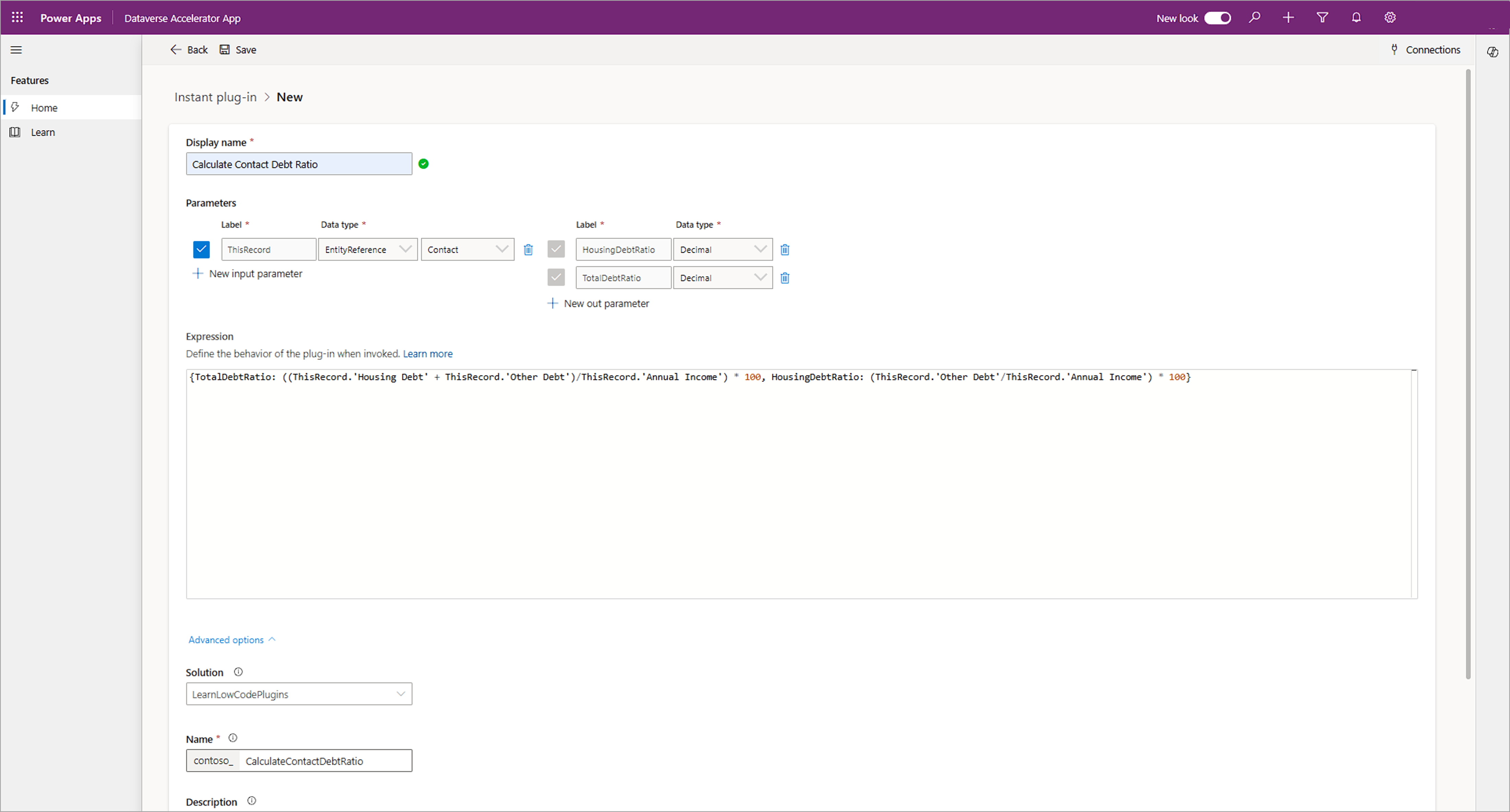Viewport: 1510px width, 812px height.
Task: Click the search magnifier icon
Action: 1254,17
